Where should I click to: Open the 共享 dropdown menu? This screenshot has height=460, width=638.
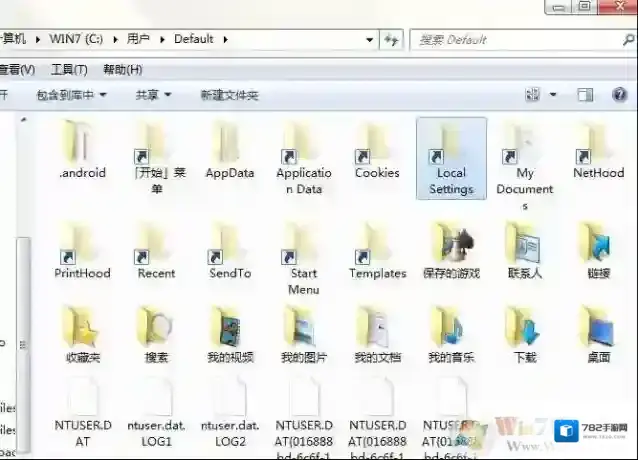[x=153, y=95]
